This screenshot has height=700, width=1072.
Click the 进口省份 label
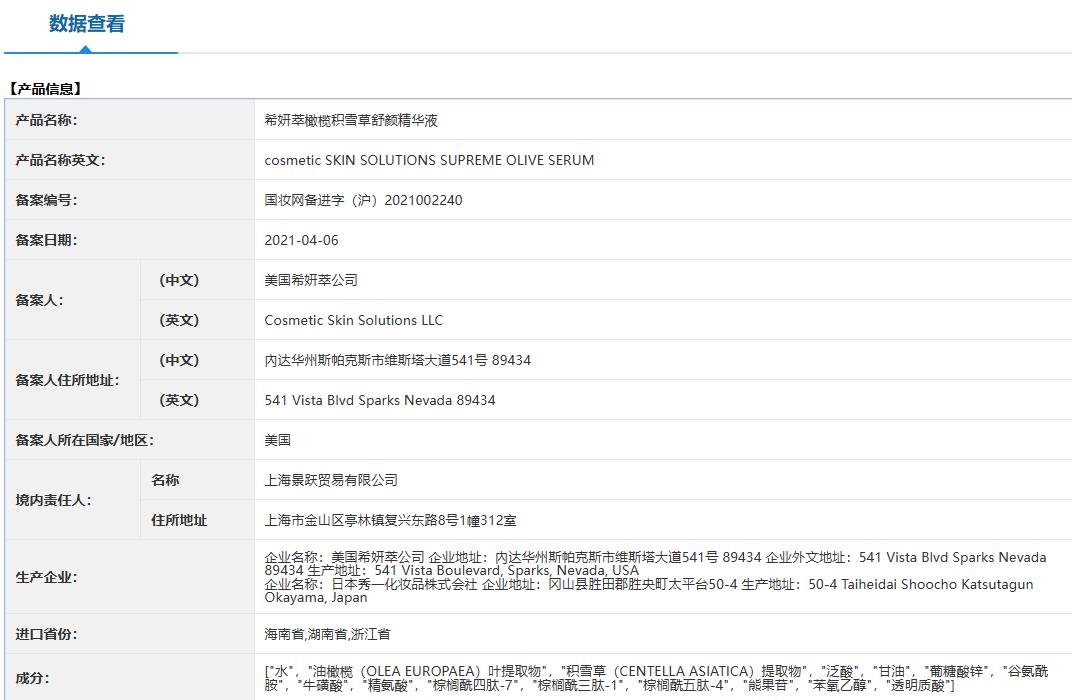click(46, 634)
